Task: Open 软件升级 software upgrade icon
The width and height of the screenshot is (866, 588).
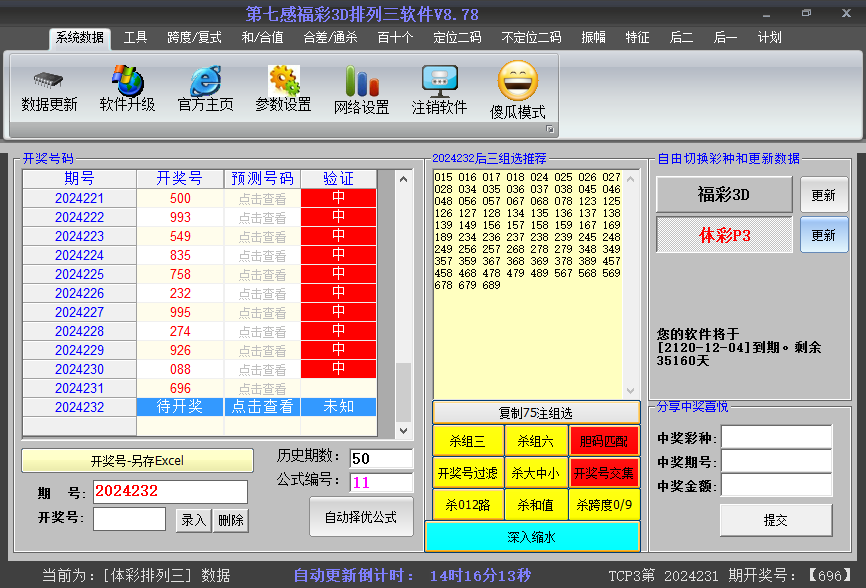Action: point(127,80)
